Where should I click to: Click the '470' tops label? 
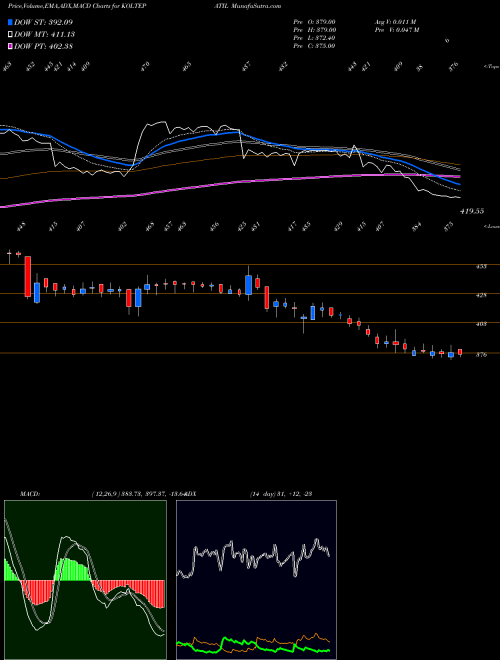[145, 66]
